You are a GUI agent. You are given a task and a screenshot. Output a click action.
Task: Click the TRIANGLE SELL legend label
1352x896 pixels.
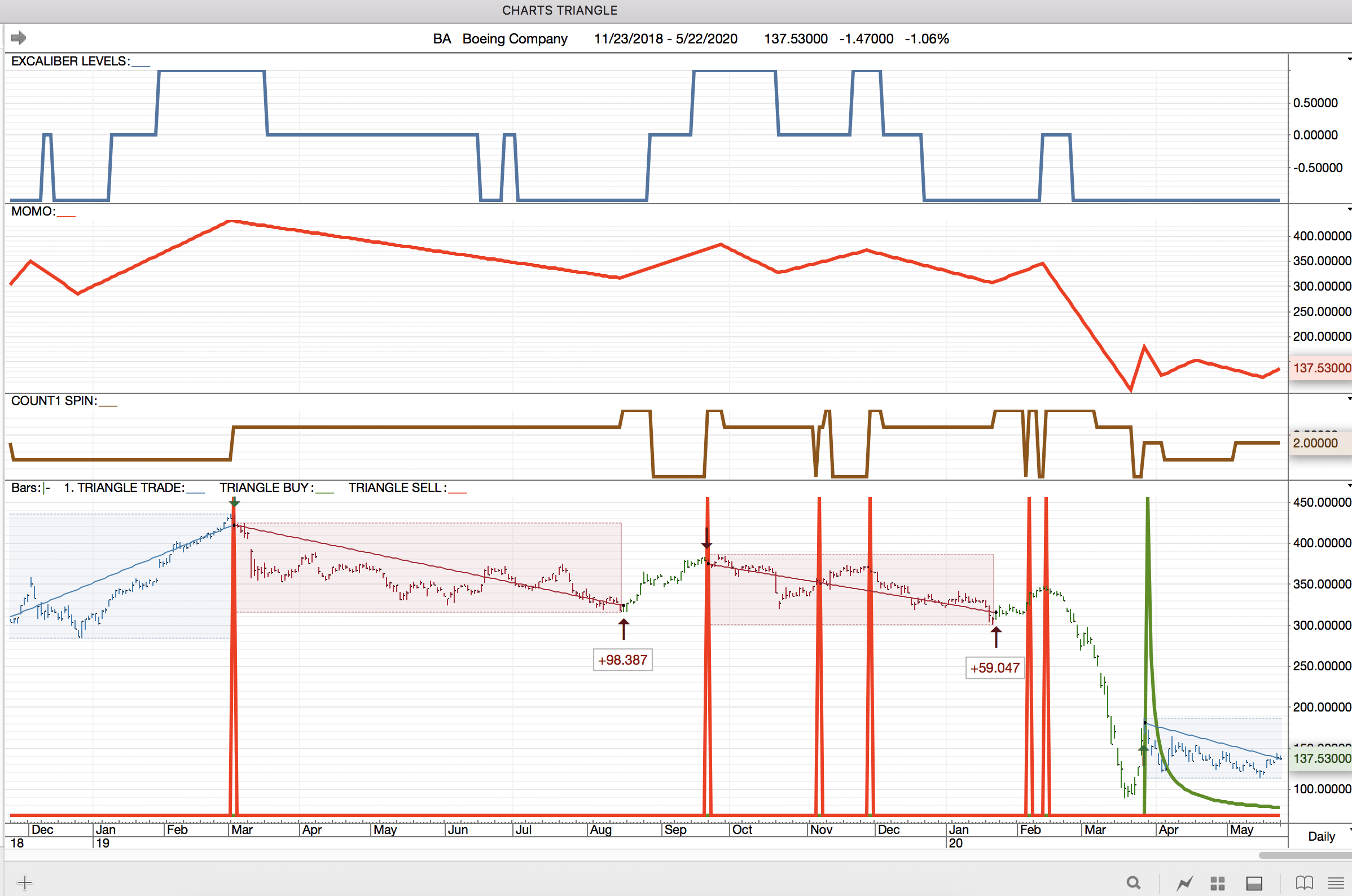tap(397, 487)
